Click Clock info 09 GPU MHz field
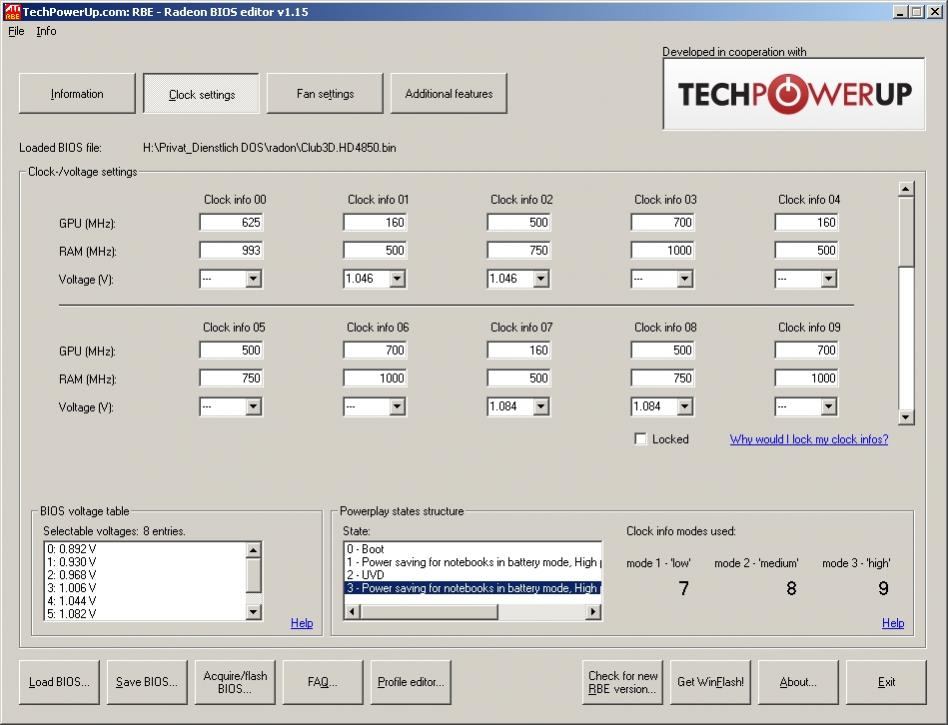The height and width of the screenshot is (725, 948). tap(807, 350)
